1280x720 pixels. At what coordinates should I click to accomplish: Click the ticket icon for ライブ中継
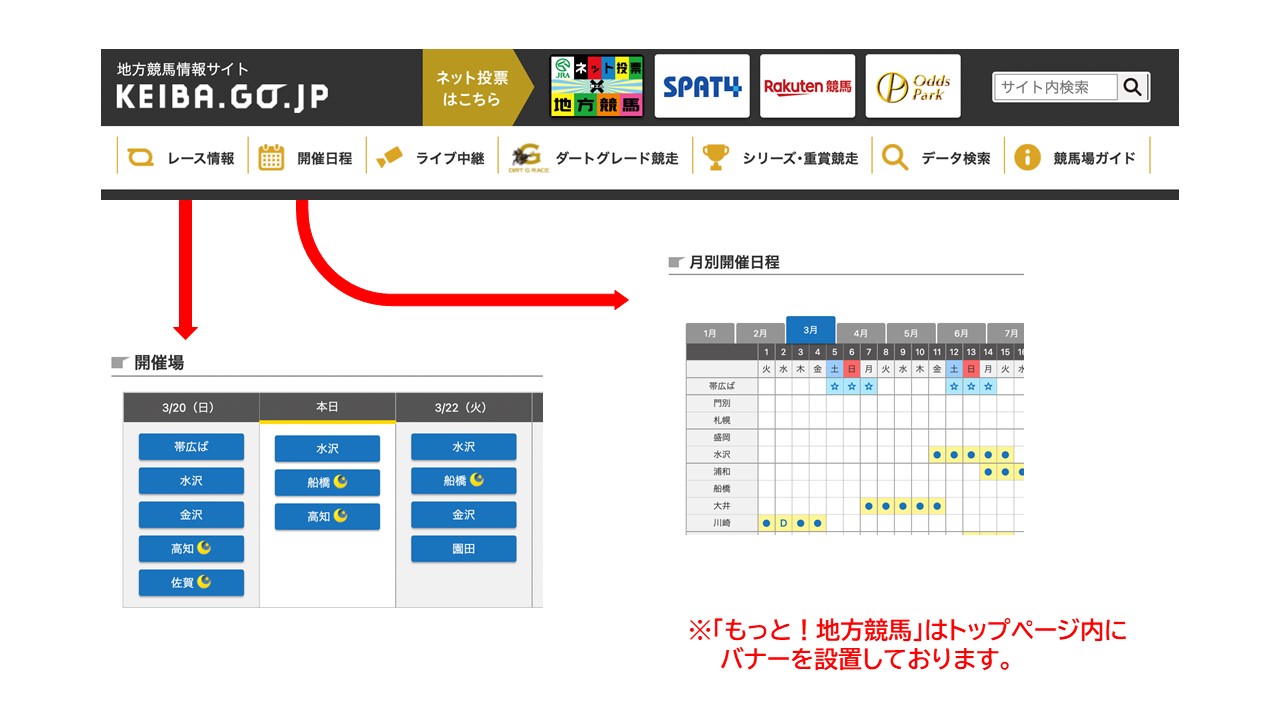[x=389, y=157]
